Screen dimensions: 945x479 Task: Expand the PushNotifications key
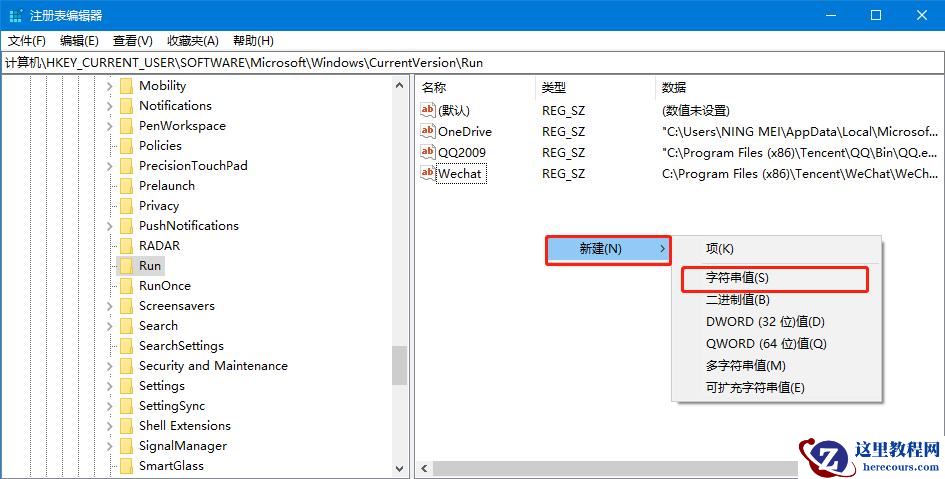(x=110, y=226)
